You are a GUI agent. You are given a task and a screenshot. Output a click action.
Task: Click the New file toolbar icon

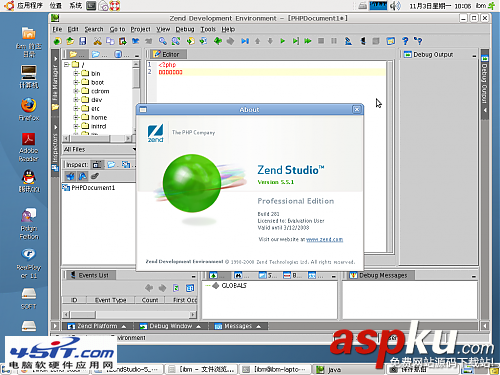pyautogui.click(x=57, y=41)
